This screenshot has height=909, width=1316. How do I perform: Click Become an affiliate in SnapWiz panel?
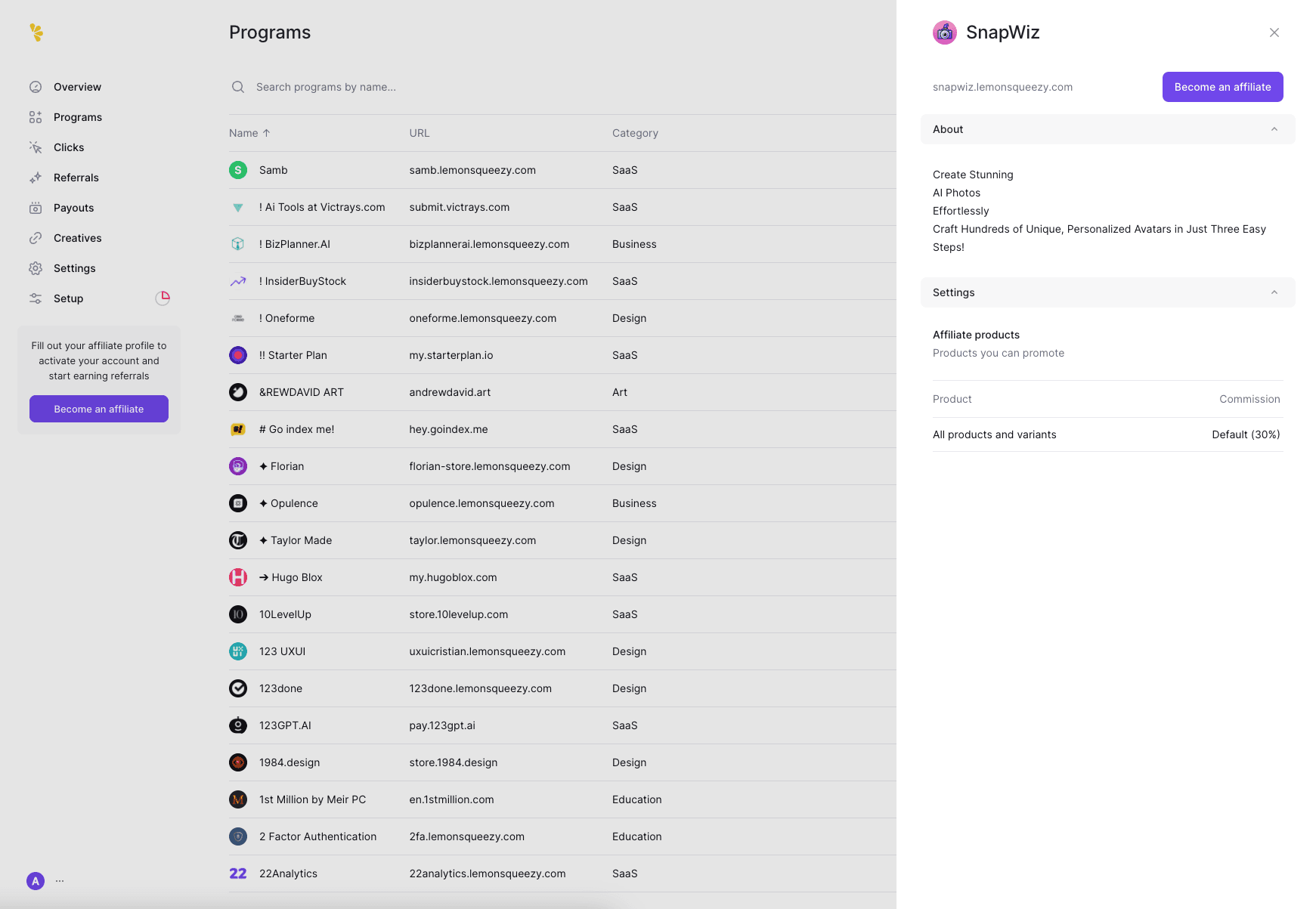click(1222, 87)
